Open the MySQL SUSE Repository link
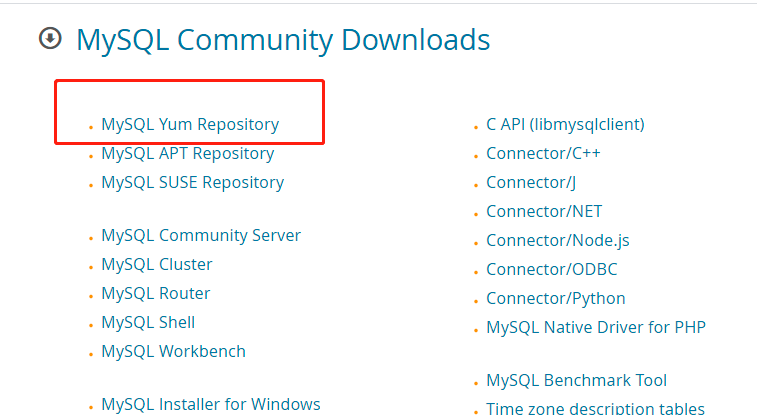This screenshot has width=757, height=415. [x=193, y=182]
